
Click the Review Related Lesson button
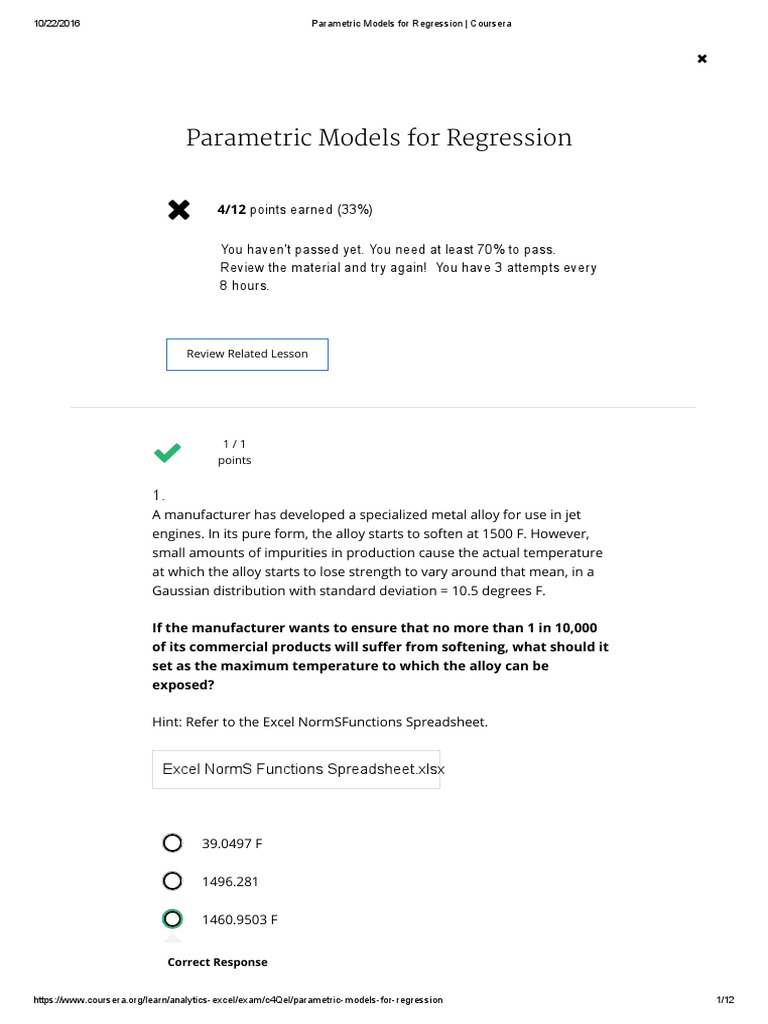(x=247, y=355)
